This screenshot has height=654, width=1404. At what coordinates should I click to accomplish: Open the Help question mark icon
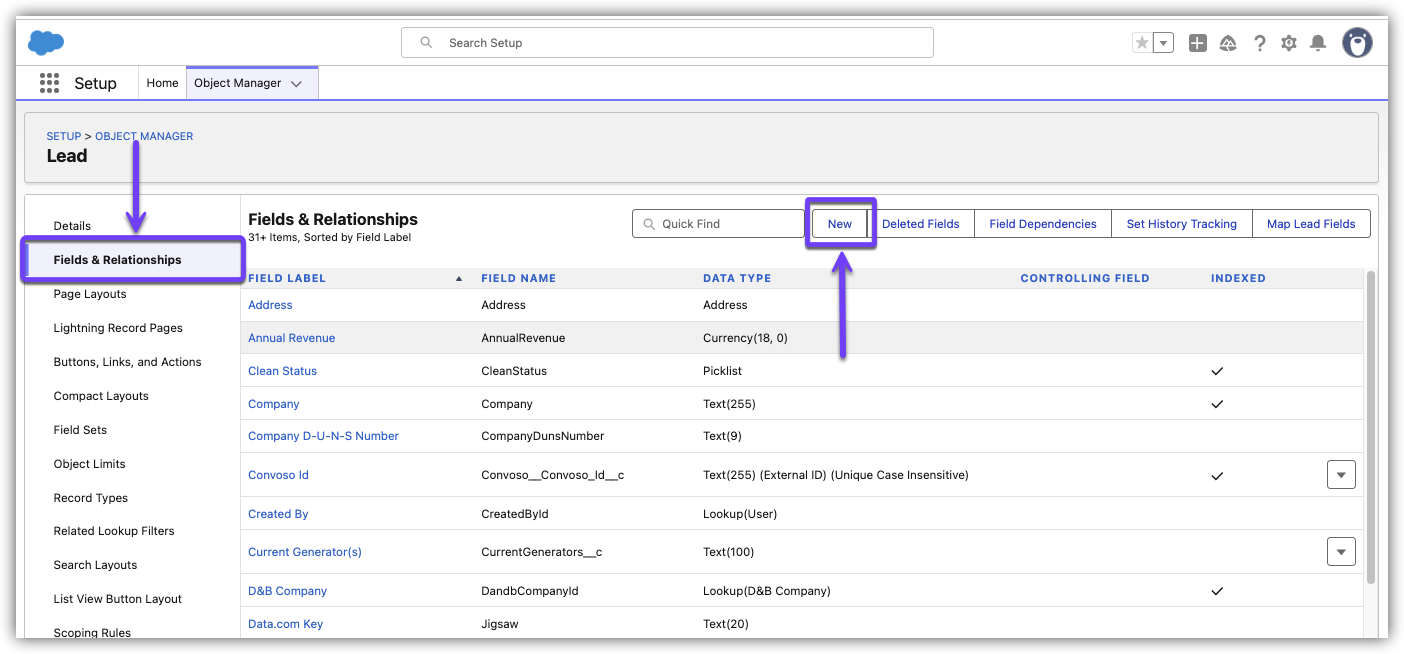1259,43
